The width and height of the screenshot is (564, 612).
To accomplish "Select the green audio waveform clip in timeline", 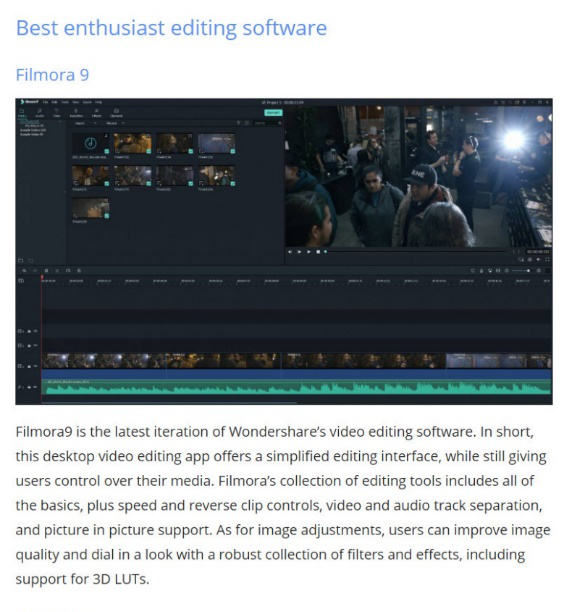I will [297, 387].
